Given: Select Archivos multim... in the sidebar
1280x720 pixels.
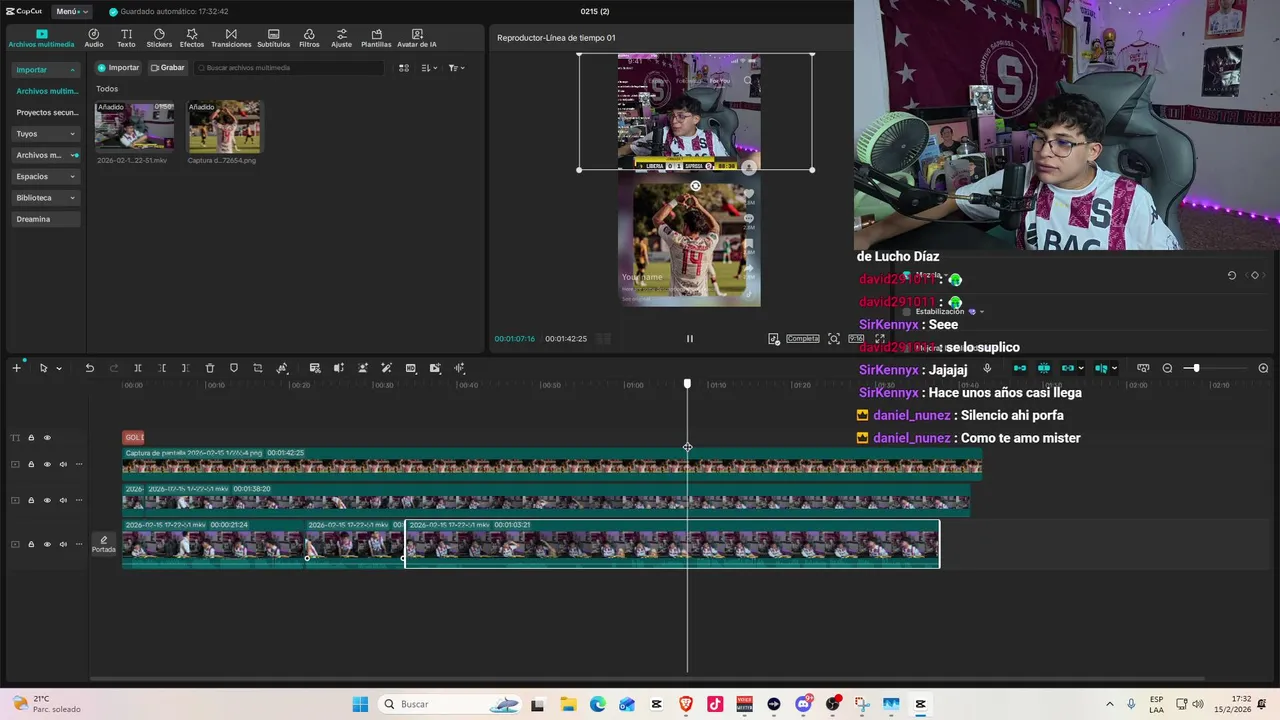Looking at the screenshot, I should (46, 91).
